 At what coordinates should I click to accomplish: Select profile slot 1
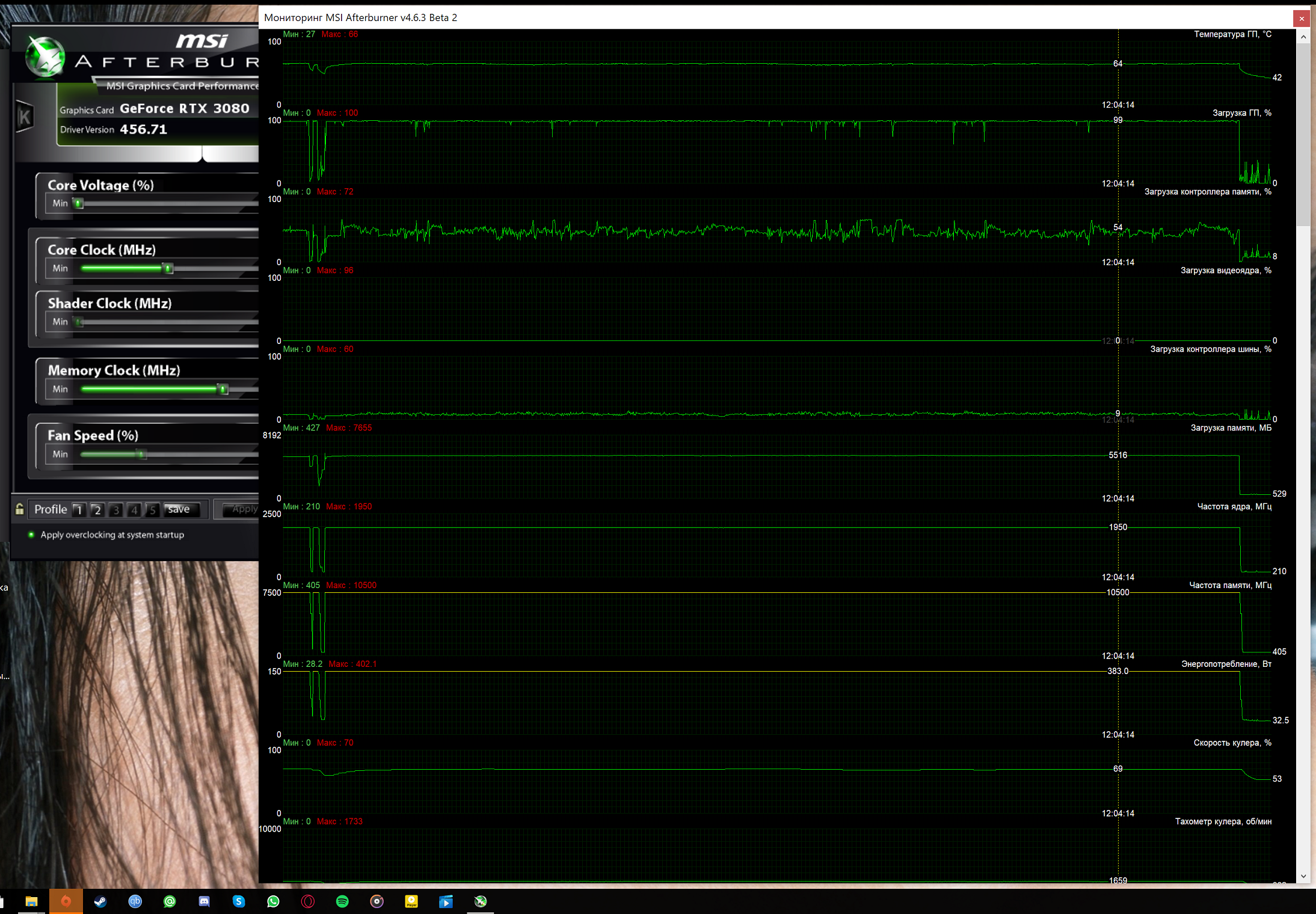pos(79,510)
